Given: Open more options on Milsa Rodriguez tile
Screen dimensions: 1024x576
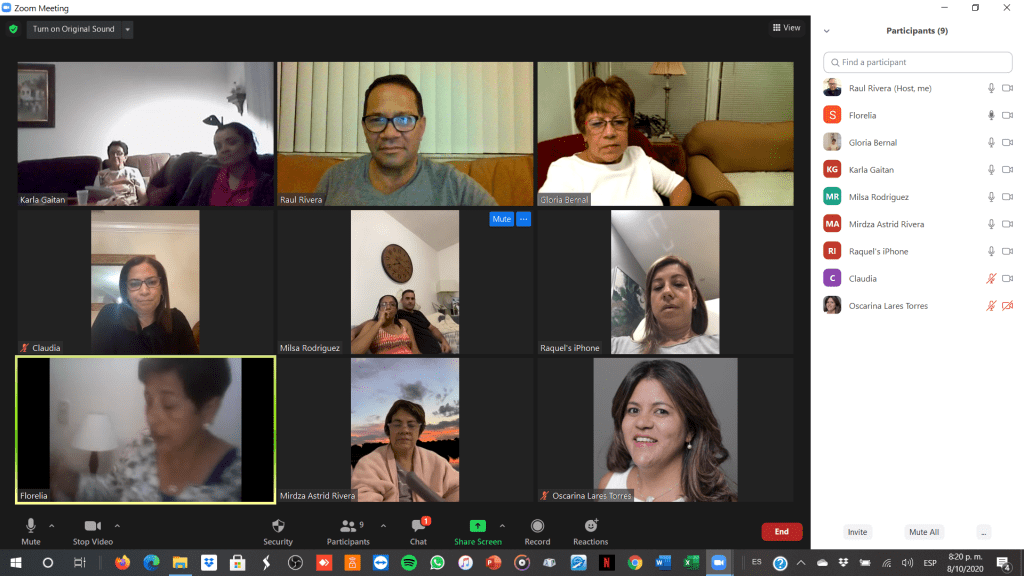Looking at the screenshot, I should point(523,219).
